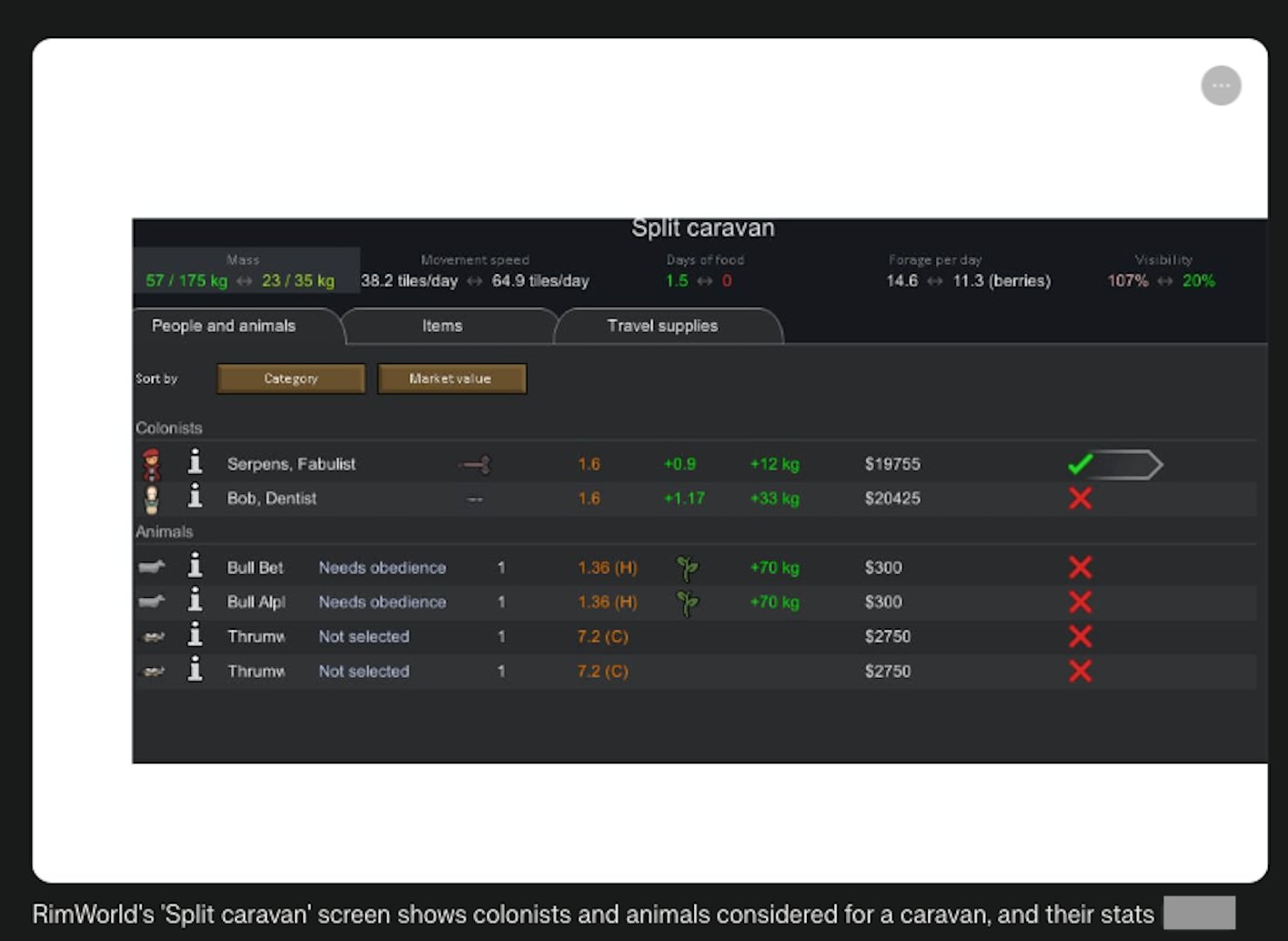Click Movement speed 38.2 tiles/day value
Viewport: 1288px width, 941px height.
click(409, 280)
